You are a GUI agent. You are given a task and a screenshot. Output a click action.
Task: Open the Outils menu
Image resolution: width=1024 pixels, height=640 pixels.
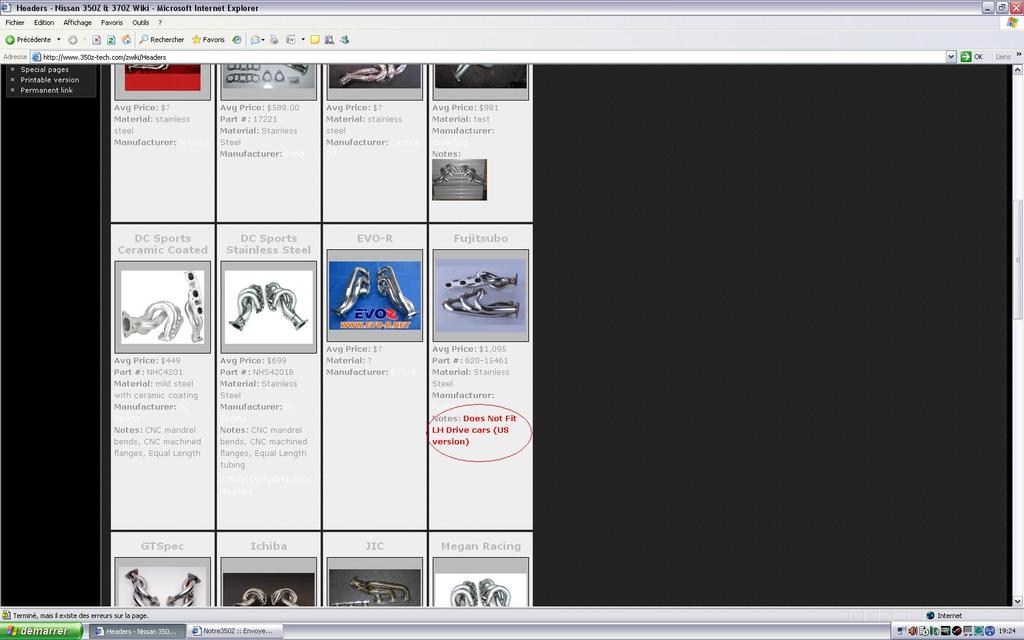pos(140,22)
